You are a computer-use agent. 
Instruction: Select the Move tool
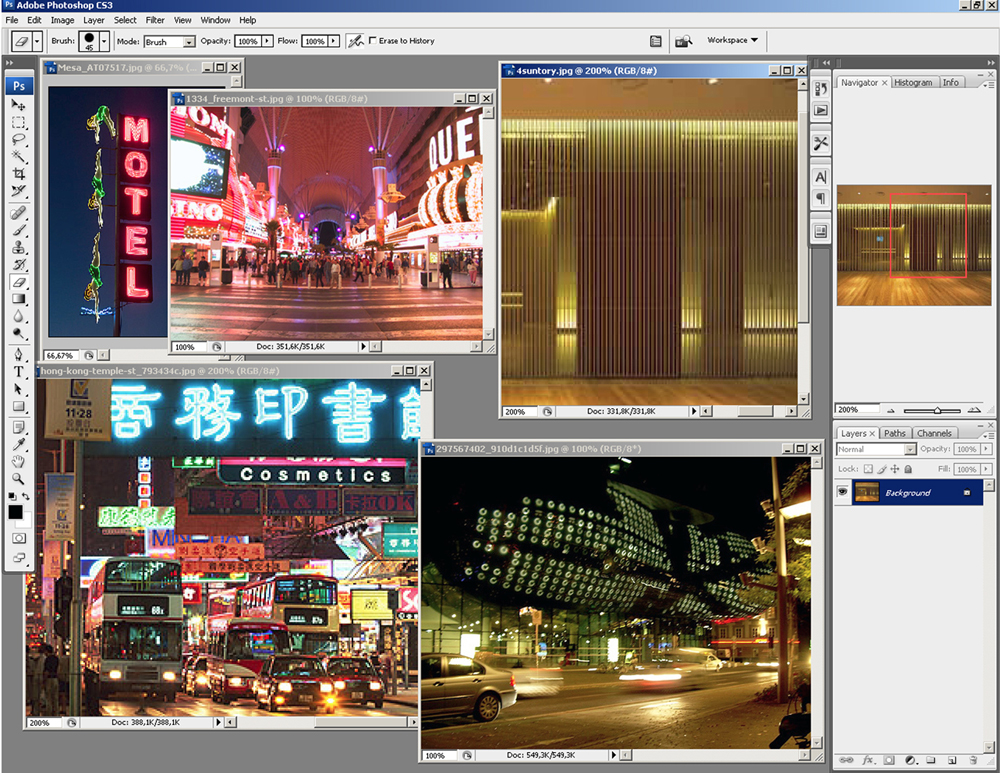pos(18,105)
